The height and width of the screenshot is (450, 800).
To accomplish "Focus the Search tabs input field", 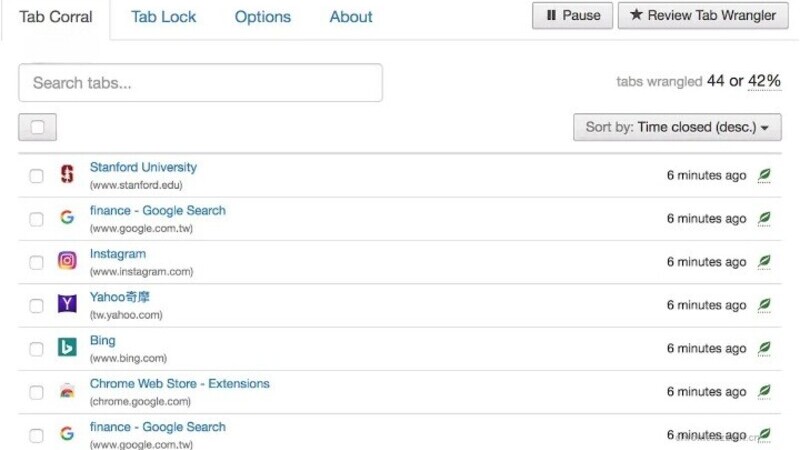I will pyautogui.click(x=200, y=83).
